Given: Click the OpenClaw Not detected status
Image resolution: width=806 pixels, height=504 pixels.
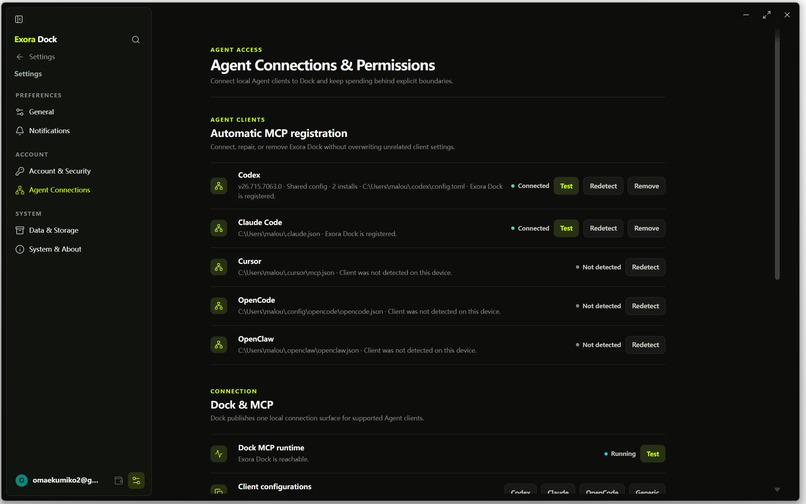Looking at the screenshot, I should point(598,345).
